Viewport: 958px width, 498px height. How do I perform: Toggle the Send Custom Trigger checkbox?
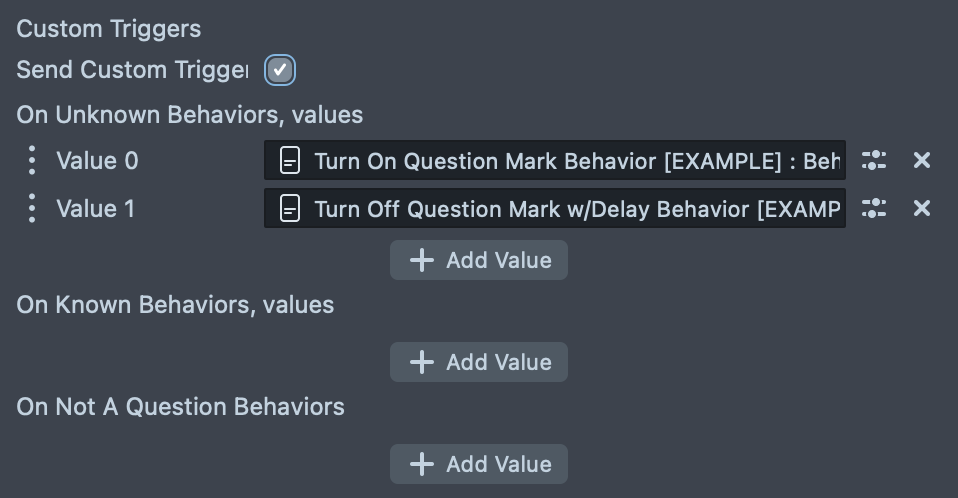[x=280, y=70]
